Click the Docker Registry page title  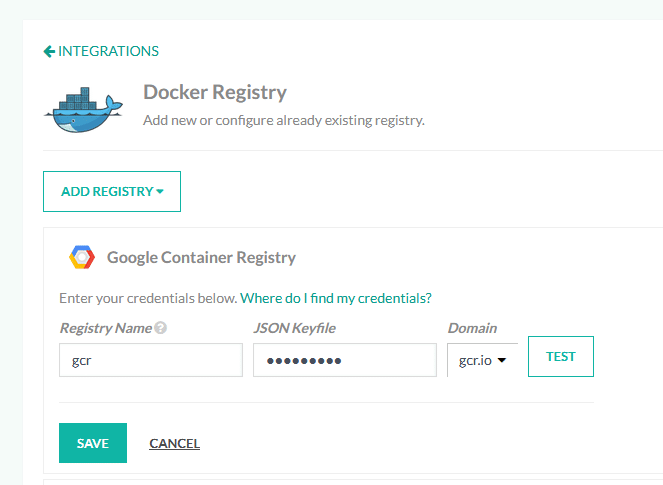(x=215, y=92)
